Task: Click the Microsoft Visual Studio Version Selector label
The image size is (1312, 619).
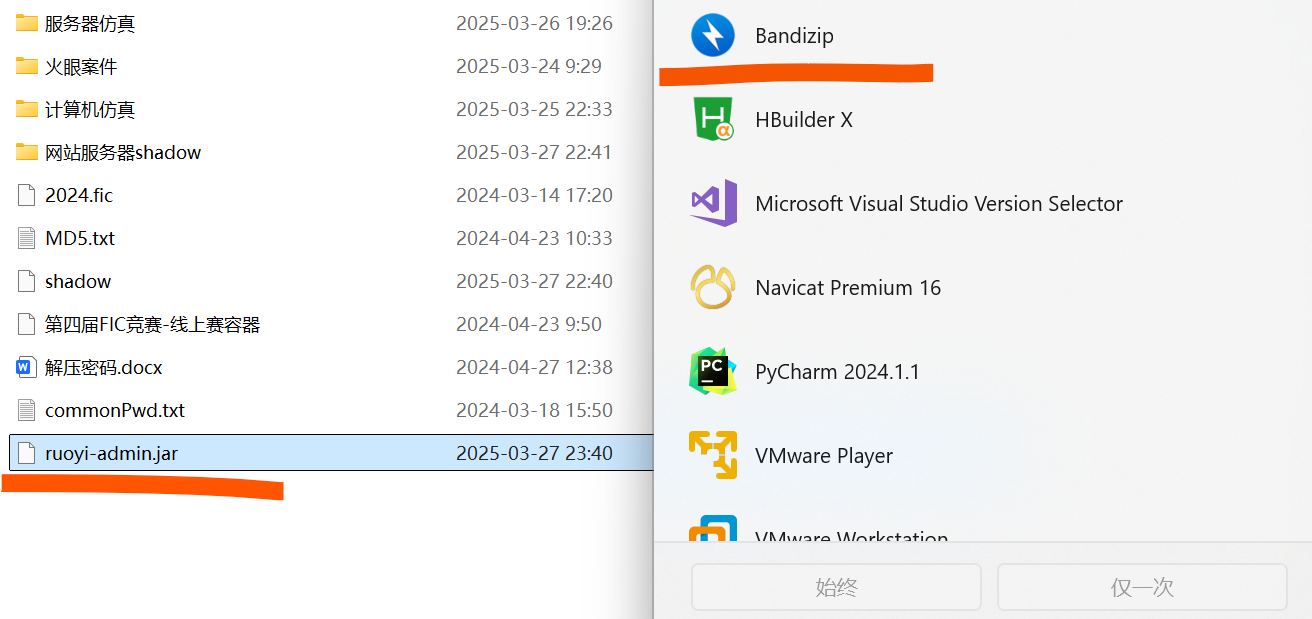Action: 939,204
